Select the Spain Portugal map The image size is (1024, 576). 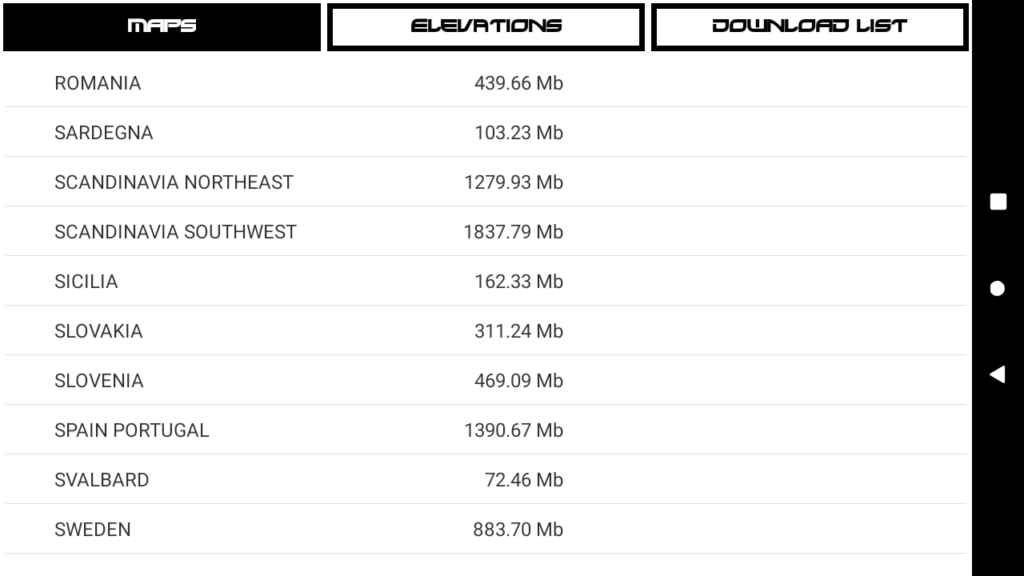486,430
